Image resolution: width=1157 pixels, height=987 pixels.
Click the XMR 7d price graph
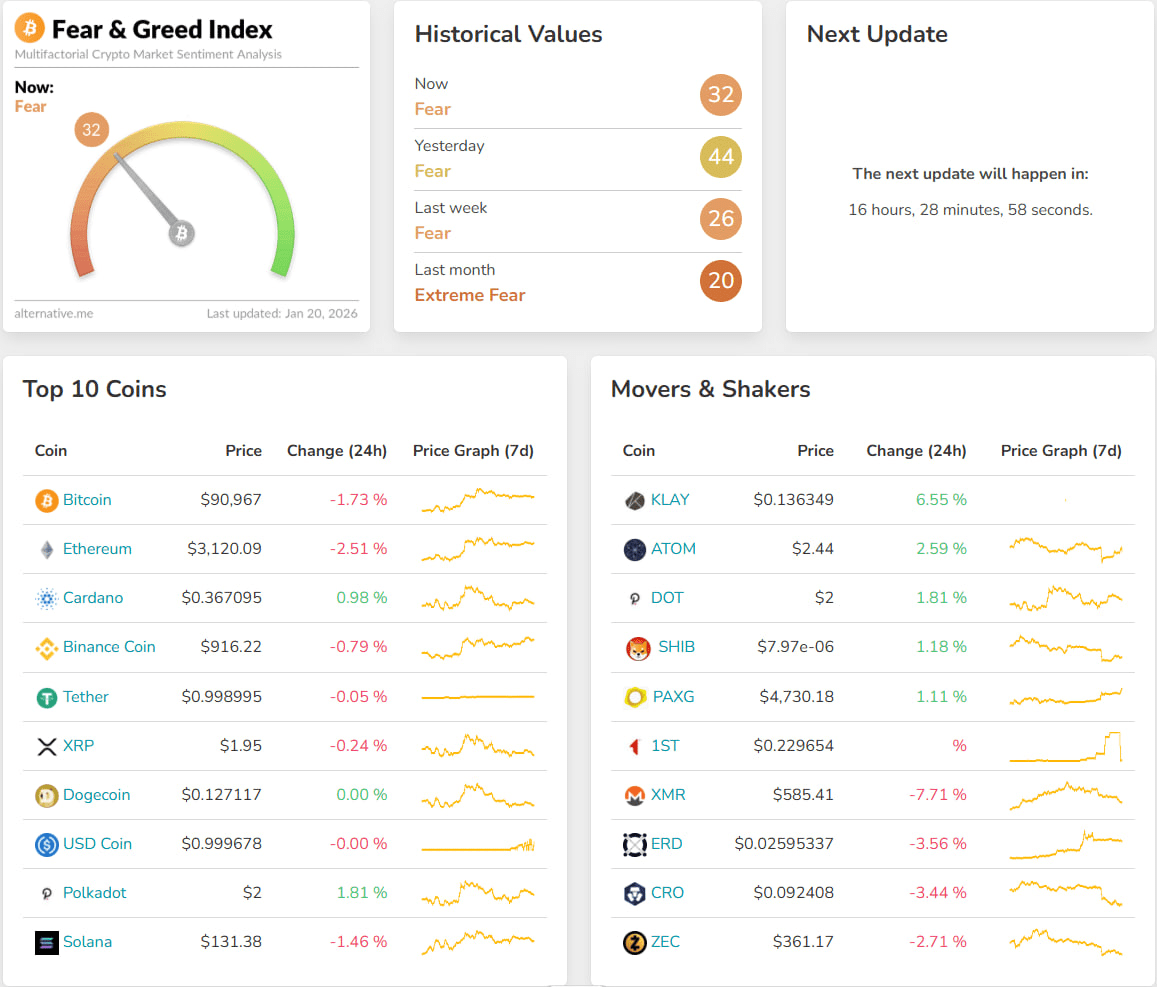point(1066,796)
